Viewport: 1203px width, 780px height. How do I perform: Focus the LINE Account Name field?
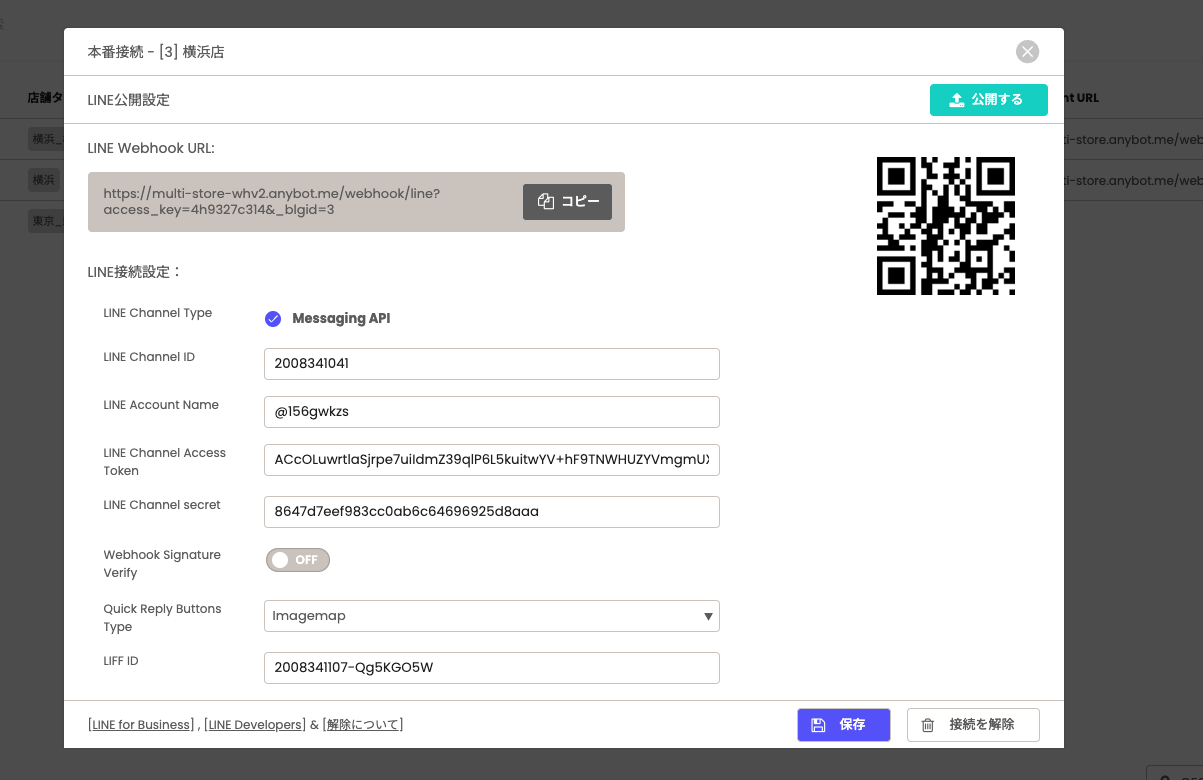(491, 412)
